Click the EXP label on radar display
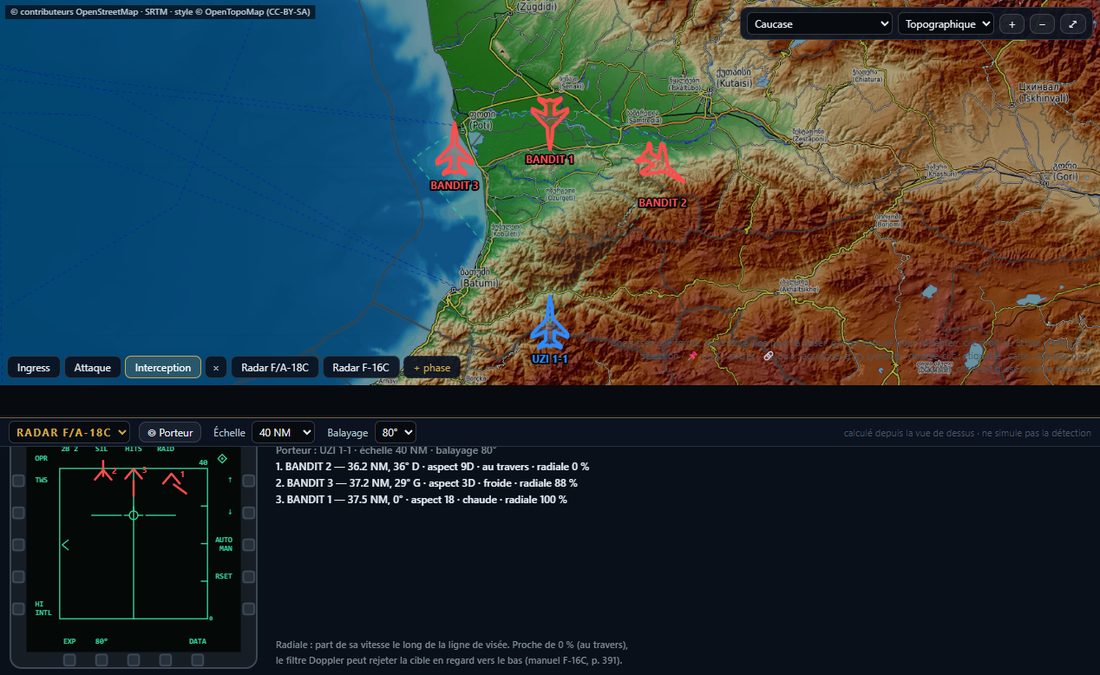This screenshot has height=675, width=1100. (x=69, y=641)
